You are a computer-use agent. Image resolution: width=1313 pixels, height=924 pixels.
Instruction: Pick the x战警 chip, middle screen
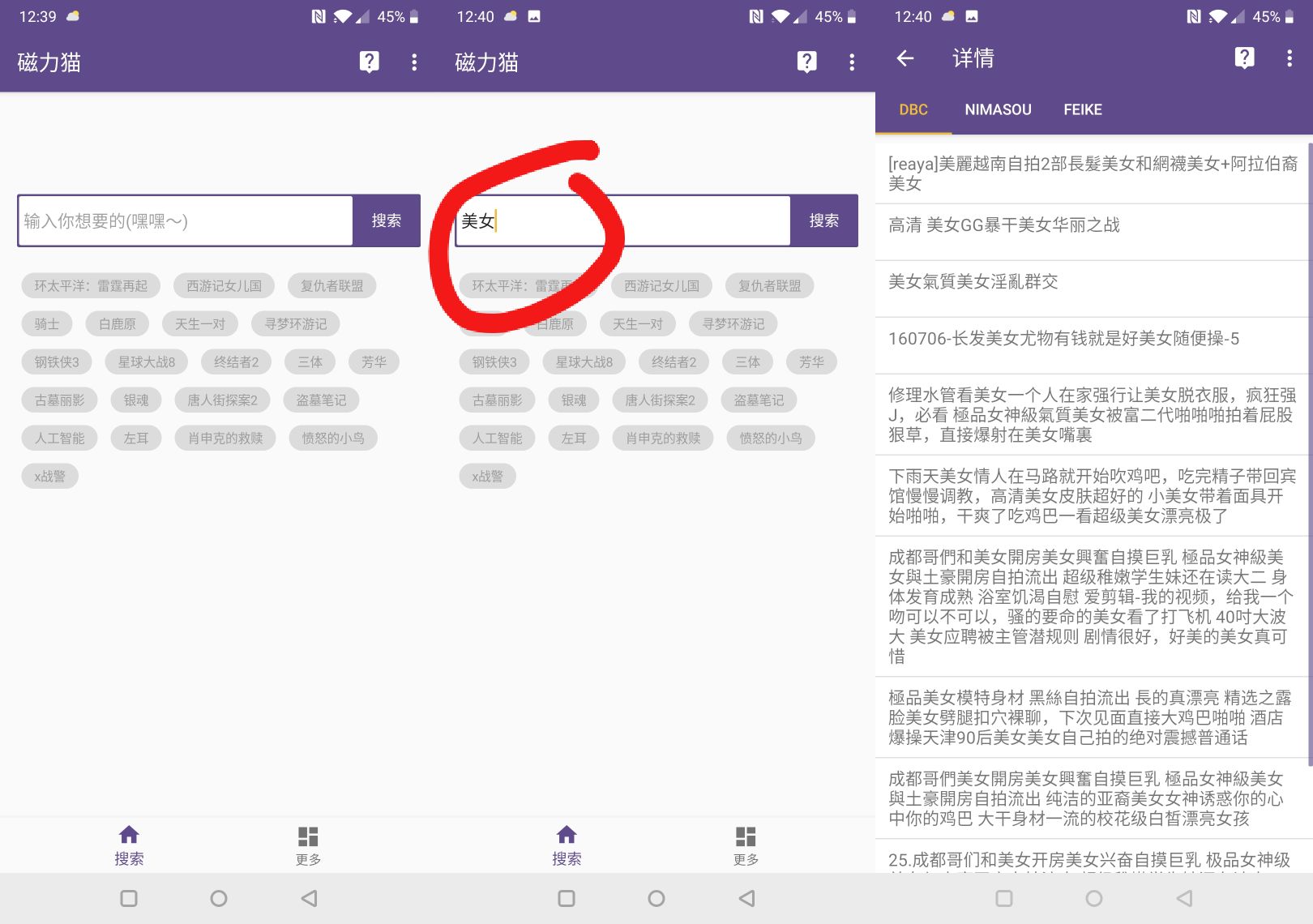[x=488, y=477]
